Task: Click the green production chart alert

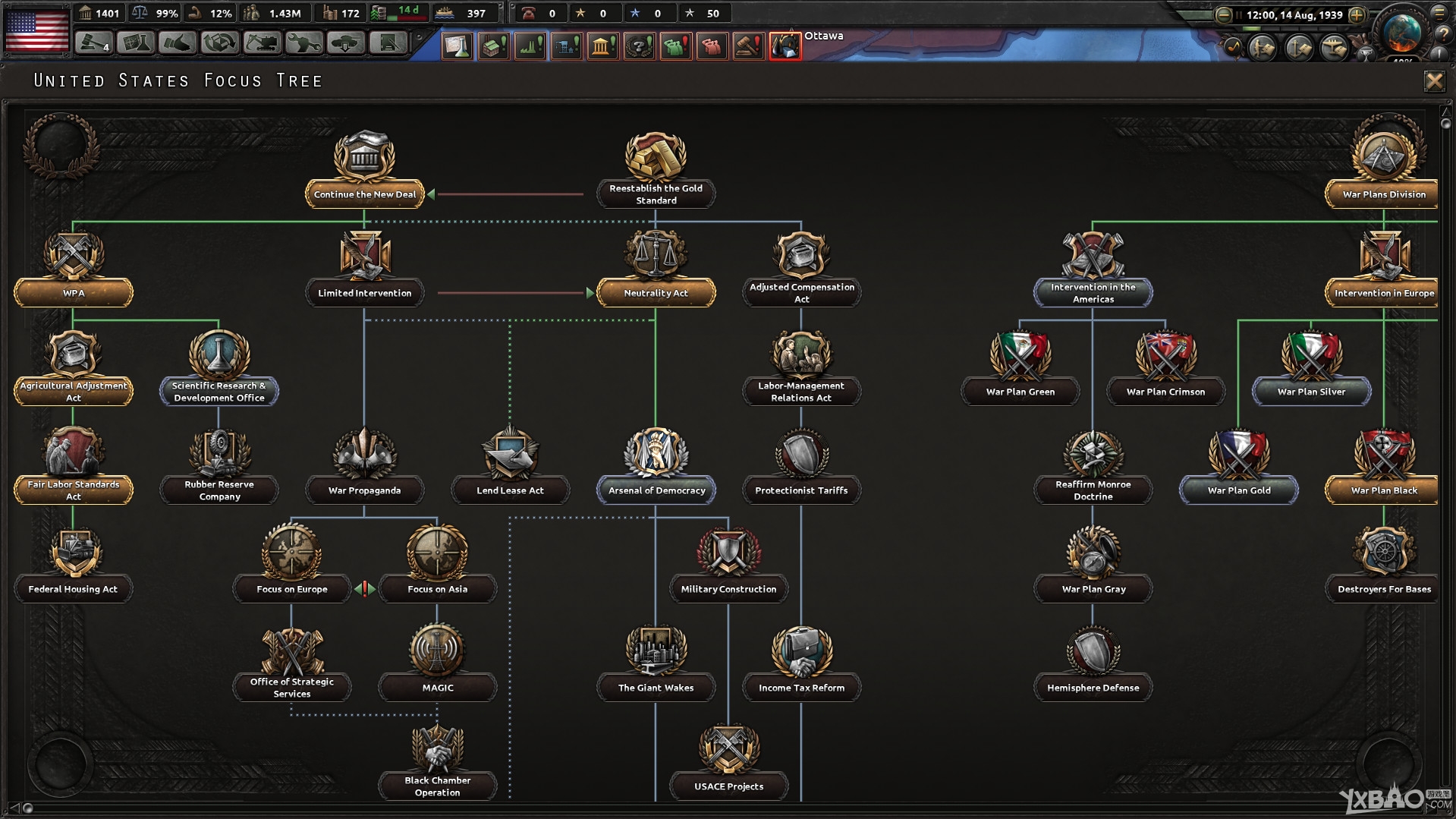Action: coord(530,46)
